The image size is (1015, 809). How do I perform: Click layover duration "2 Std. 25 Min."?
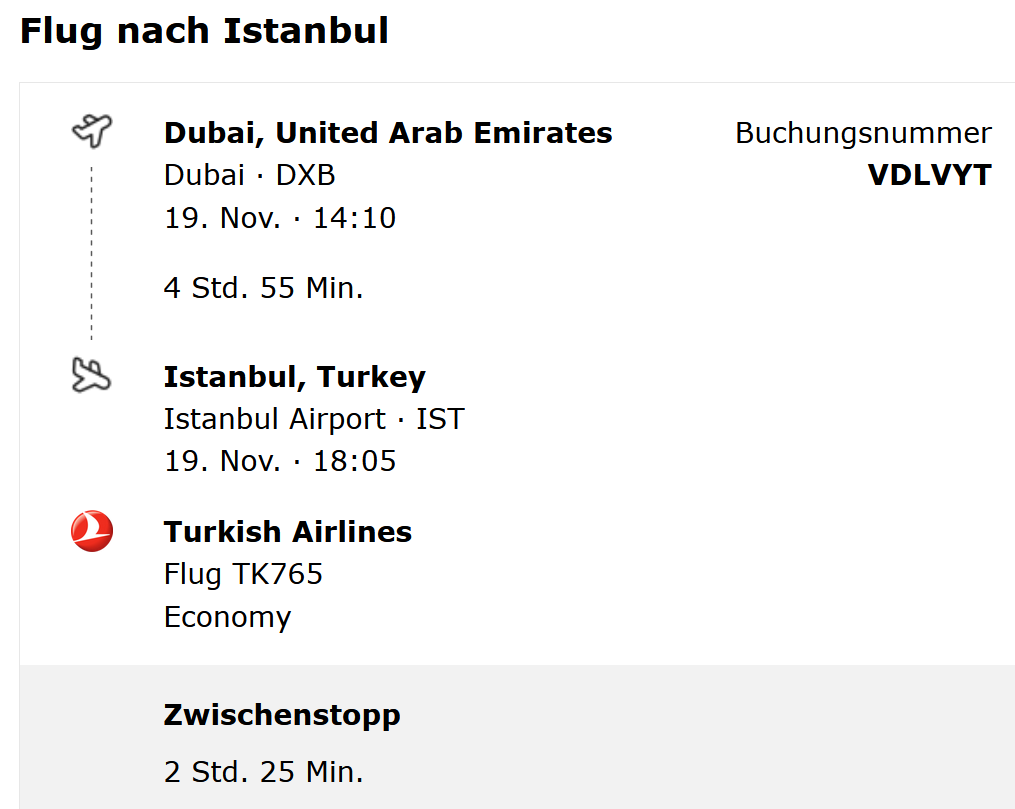click(x=263, y=772)
